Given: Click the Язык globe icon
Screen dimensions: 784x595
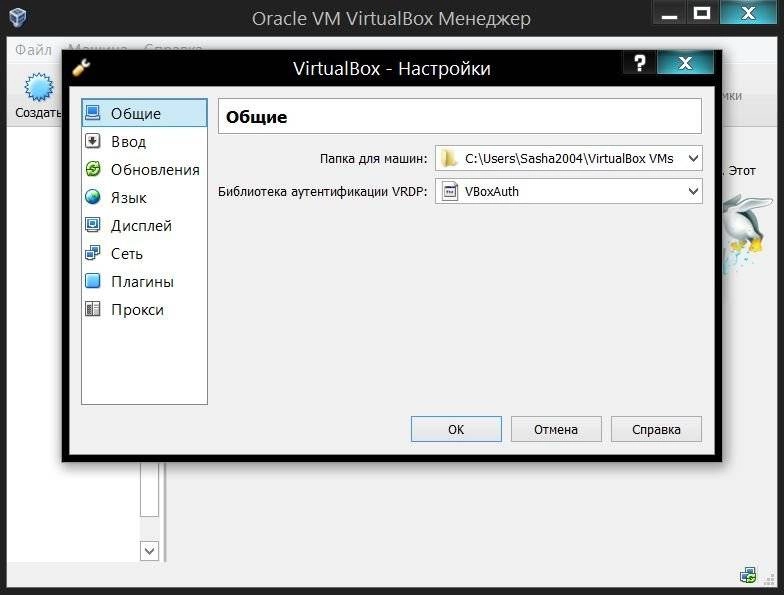Looking at the screenshot, I should (x=93, y=197).
